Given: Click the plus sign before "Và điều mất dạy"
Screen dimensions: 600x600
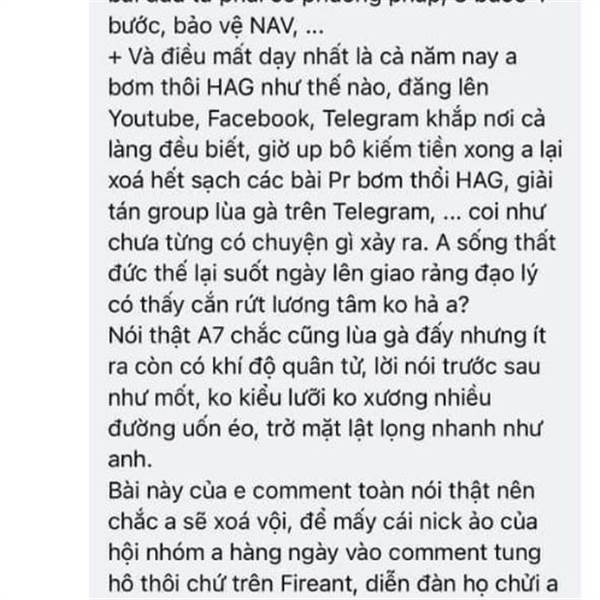Looking at the screenshot, I should tap(115, 57).
